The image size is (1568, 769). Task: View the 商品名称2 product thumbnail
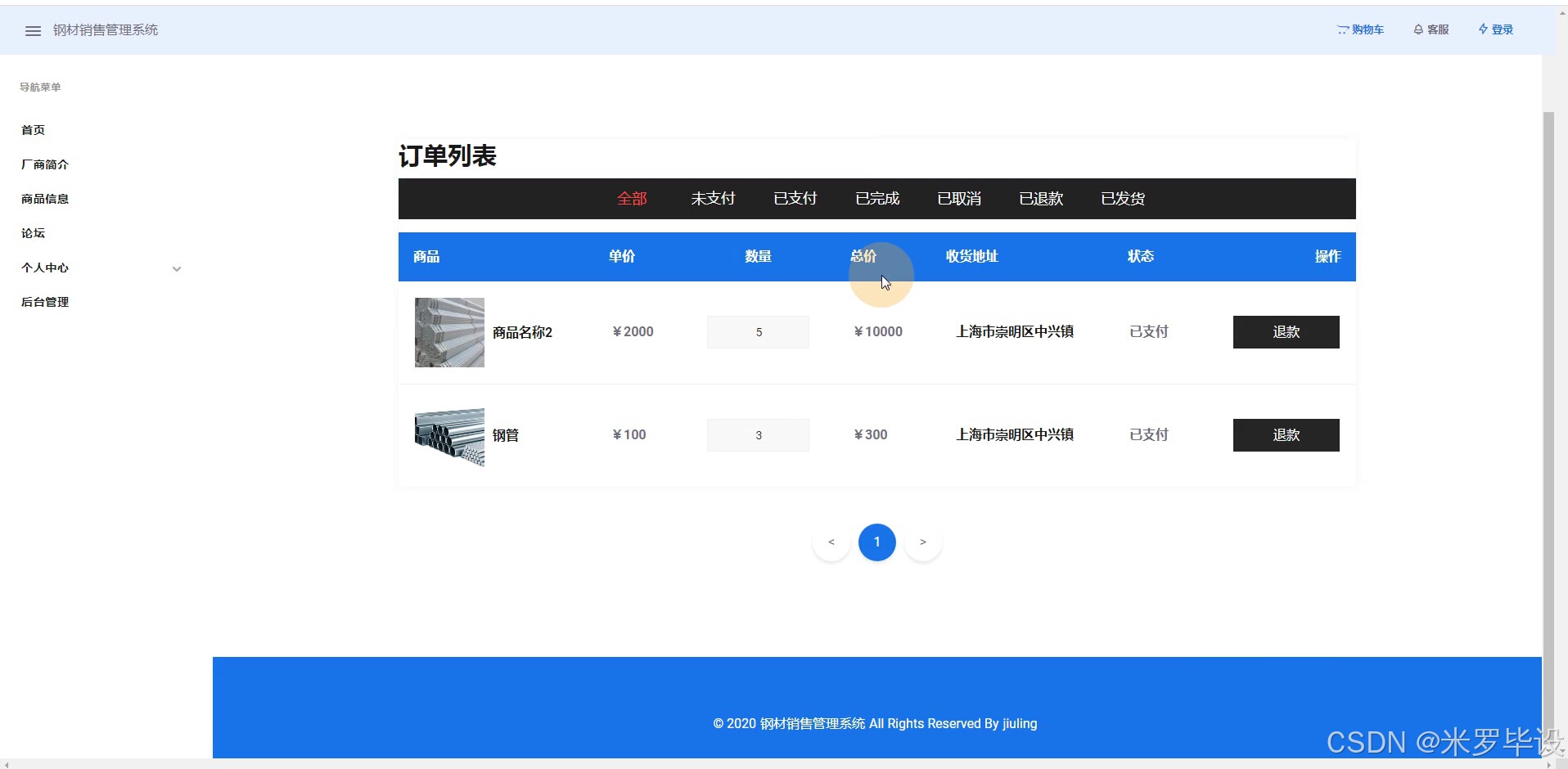448,332
